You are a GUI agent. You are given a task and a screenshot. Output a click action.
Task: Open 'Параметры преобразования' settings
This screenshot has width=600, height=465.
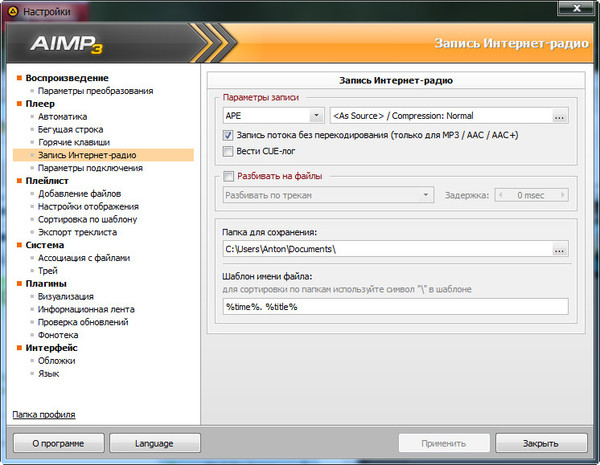pyautogui.click(x=95, y=91)
